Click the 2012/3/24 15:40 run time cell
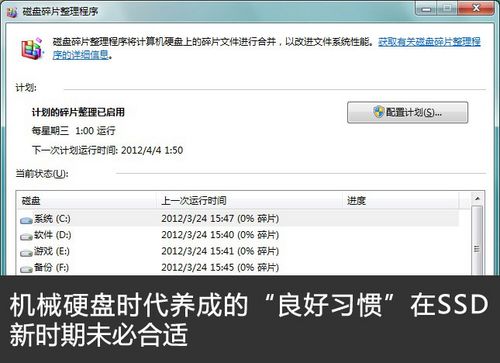 [220, 235]
